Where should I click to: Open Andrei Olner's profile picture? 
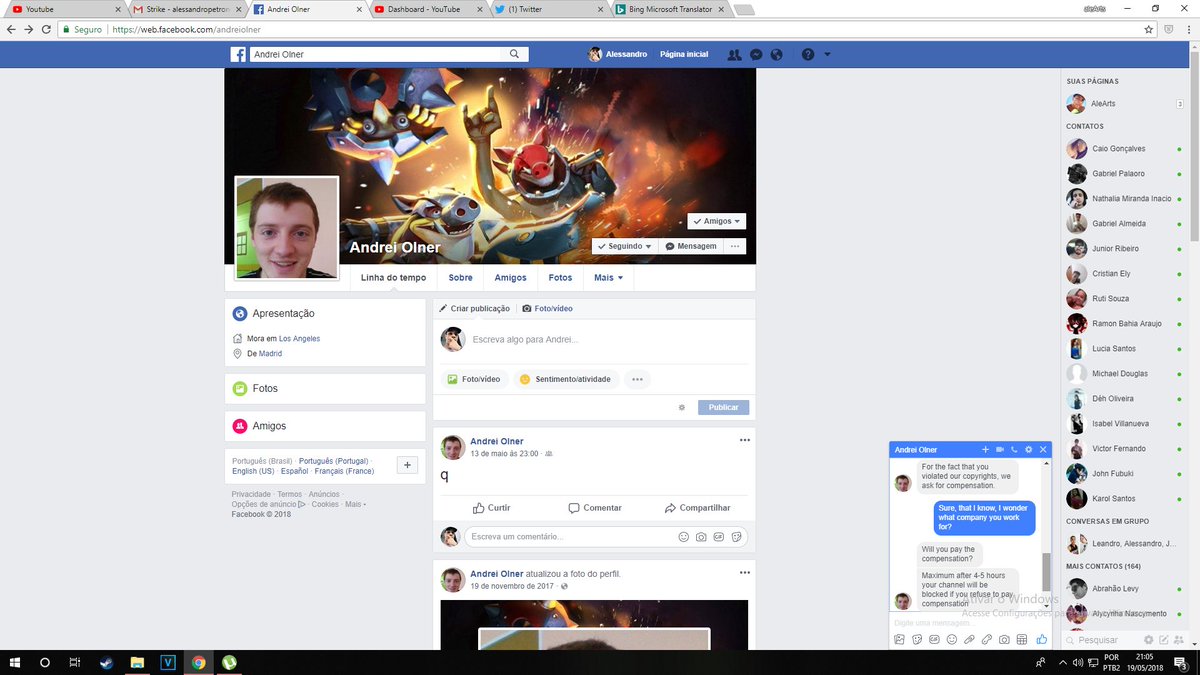point(287,229)
